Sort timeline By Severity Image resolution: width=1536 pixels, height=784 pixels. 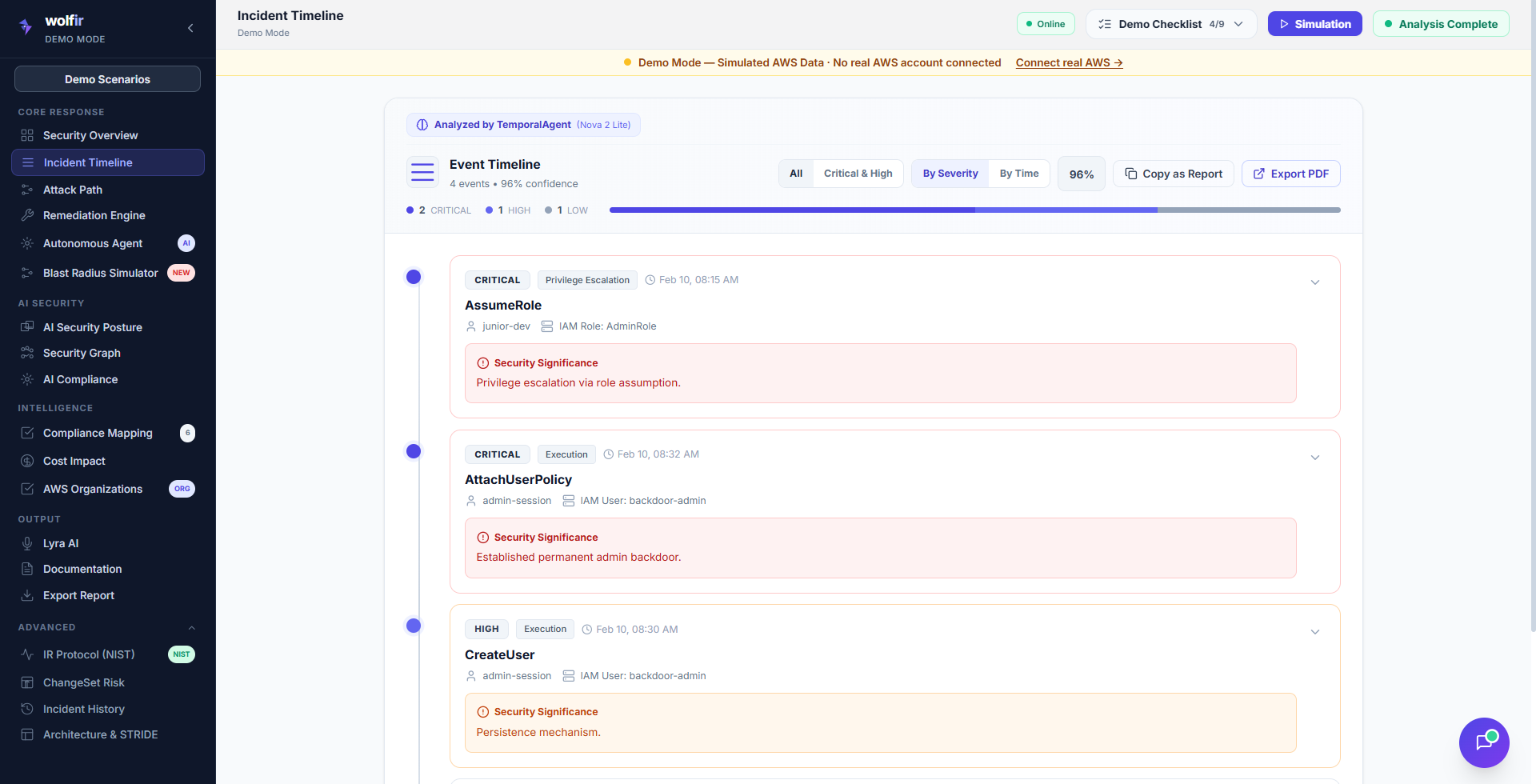click(x=950, y=174)
